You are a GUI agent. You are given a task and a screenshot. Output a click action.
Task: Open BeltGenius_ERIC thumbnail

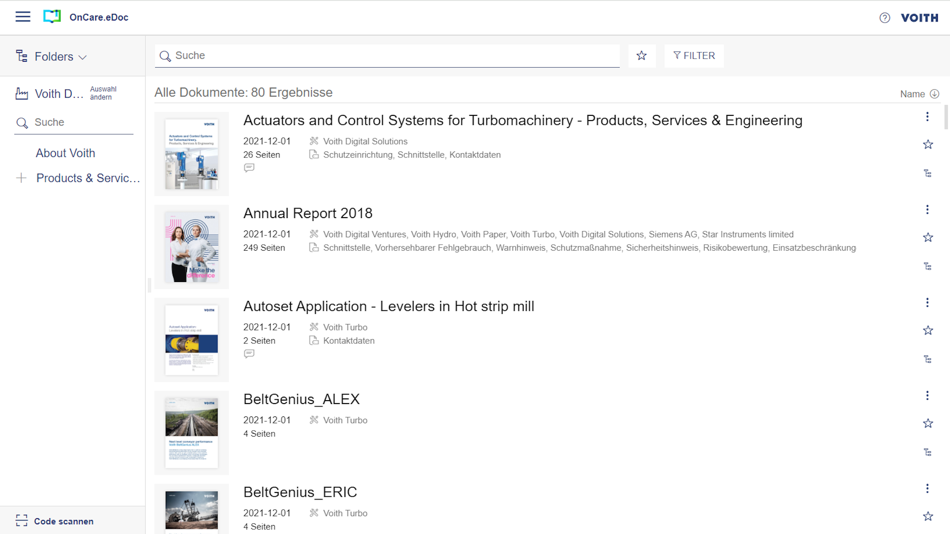tap(191, 509)
